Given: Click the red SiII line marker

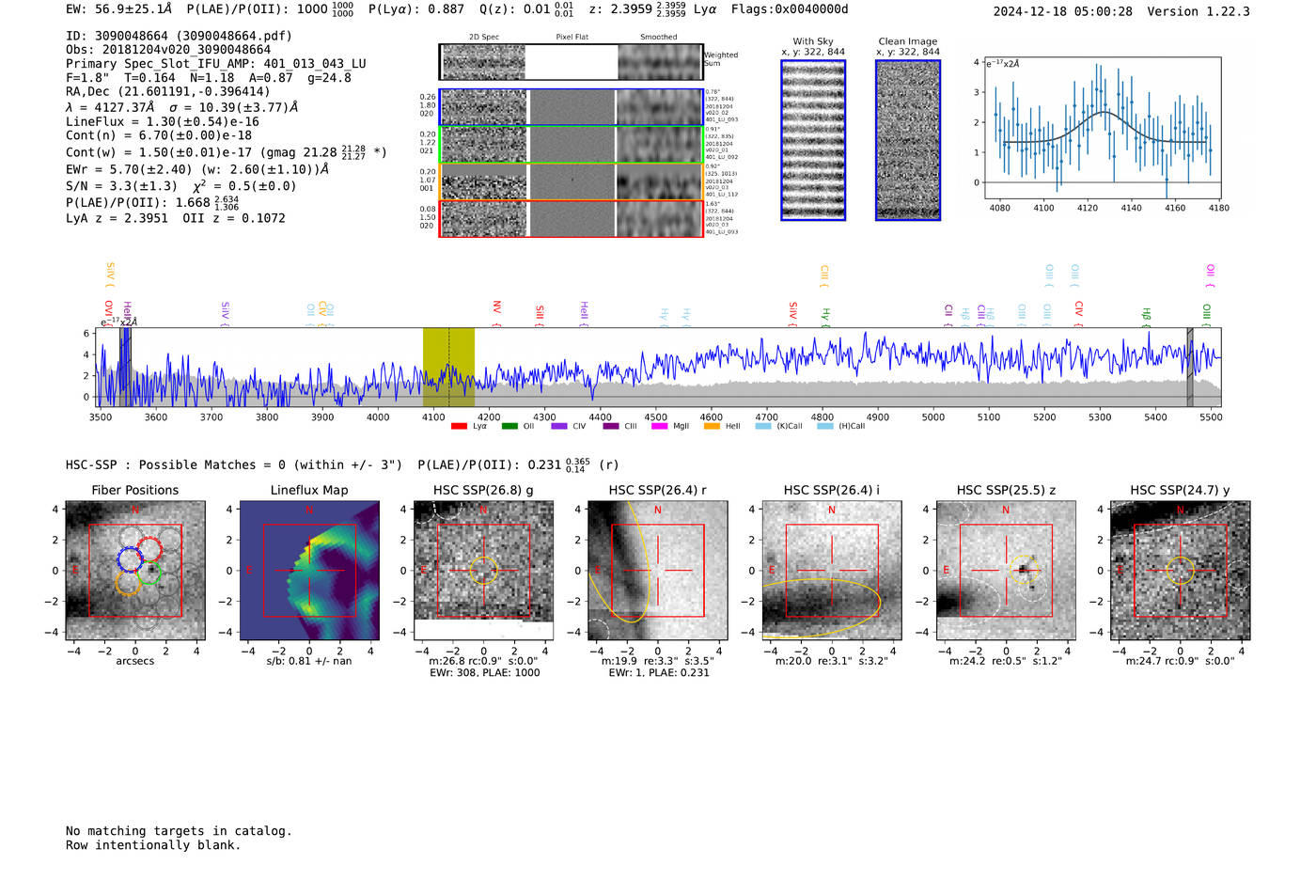Looking at the screenshot, I should click(x=540, y=315).
